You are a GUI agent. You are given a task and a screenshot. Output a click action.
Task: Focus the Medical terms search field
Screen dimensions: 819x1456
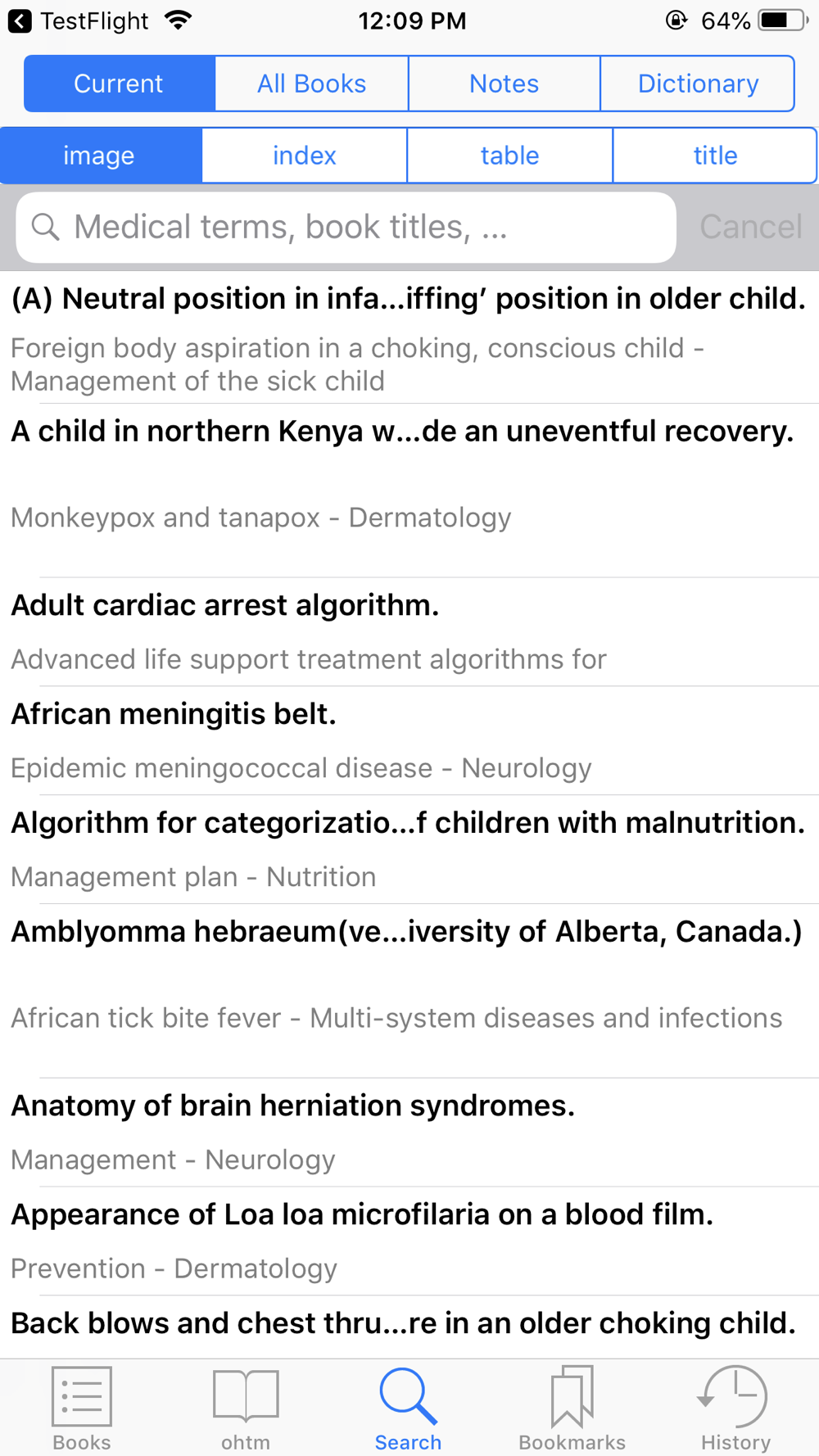coord(346,228)
